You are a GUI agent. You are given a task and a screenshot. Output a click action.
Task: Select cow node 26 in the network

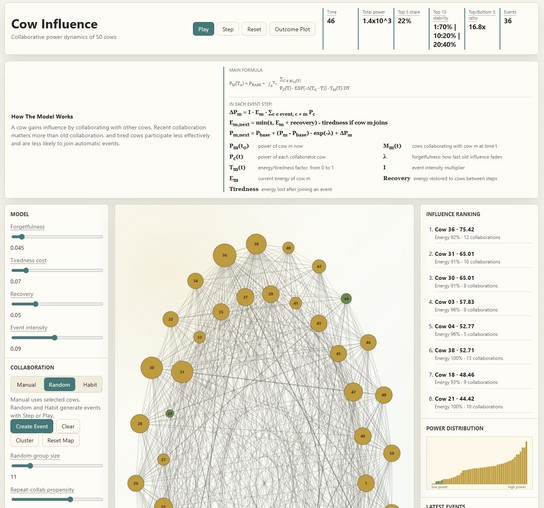click(136, 483)
